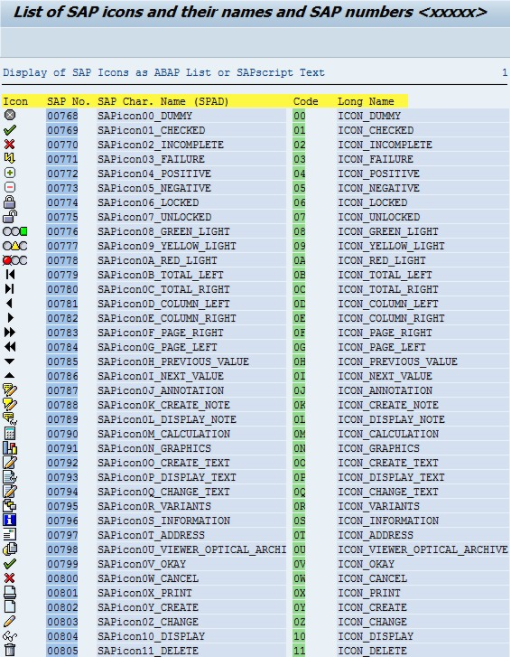Screen dimensions: 510x657
Task: Click the bar chart graphics icon
Action: click(x=10, y=448)
